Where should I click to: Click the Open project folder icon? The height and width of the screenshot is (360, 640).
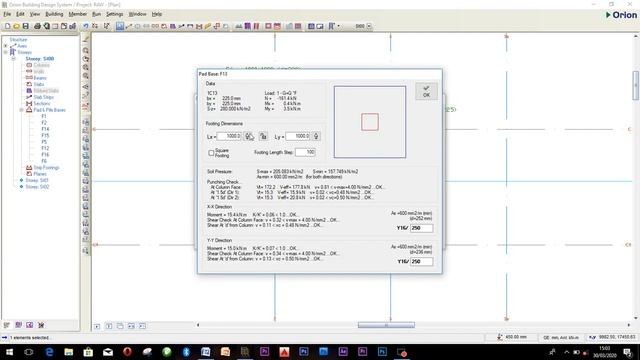click(16, 26)
